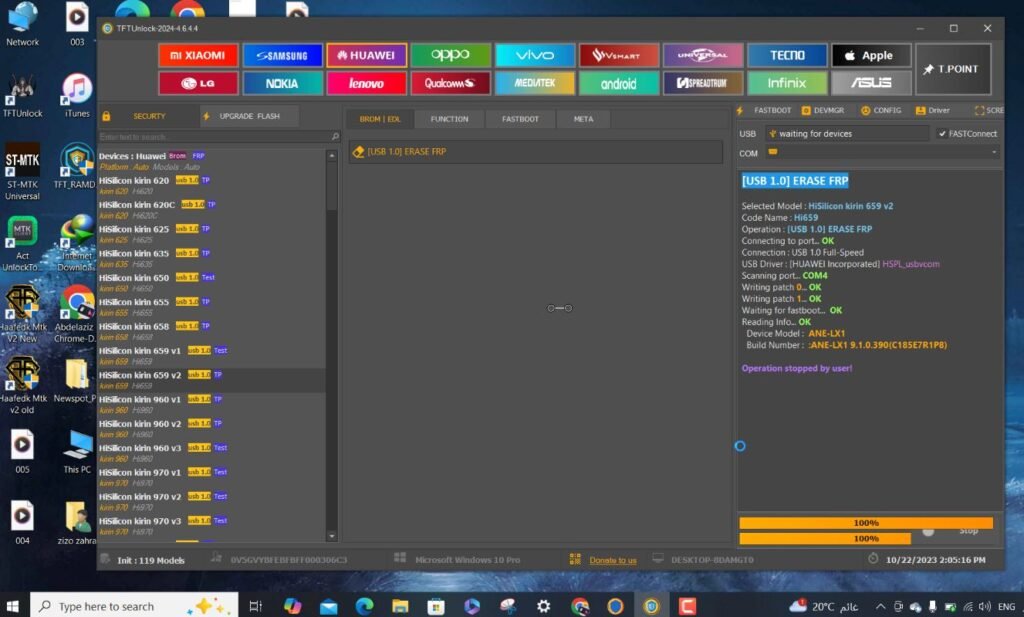This screenshot has height=617, width=1024.
Task: Open Windows Start menu
Action: [12, 606]
